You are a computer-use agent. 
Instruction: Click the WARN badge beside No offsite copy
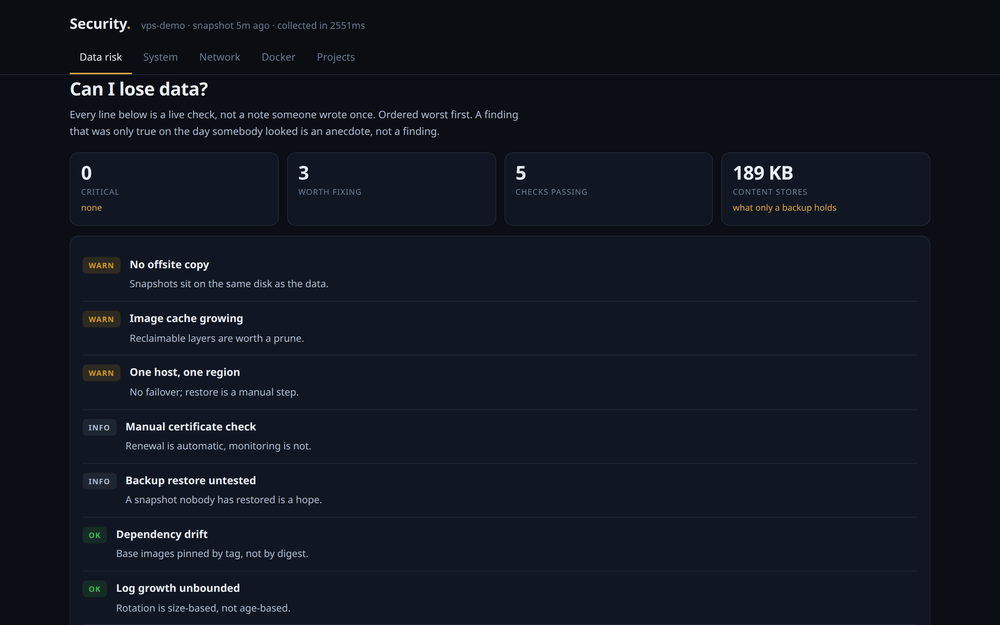101,265
